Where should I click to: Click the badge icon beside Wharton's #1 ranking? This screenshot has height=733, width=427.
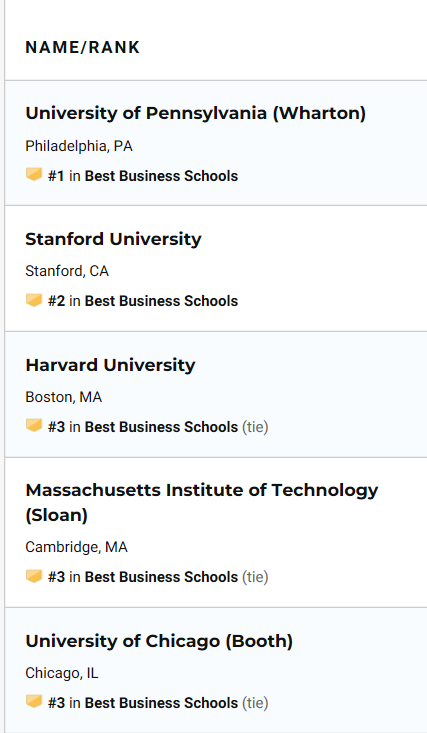[34, 175]
